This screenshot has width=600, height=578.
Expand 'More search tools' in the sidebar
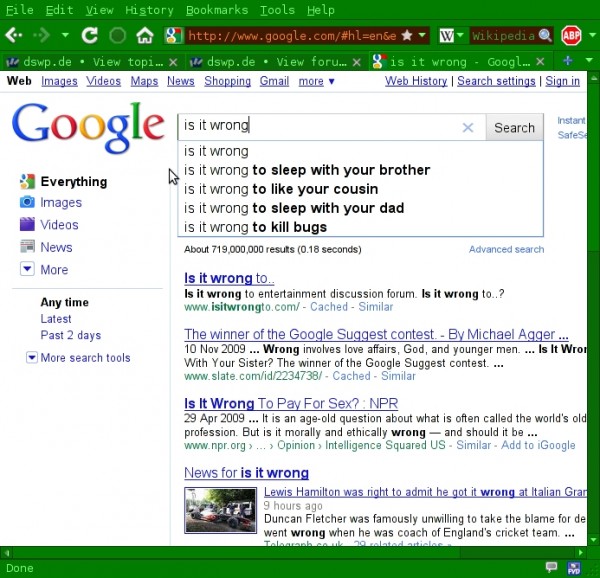tap(84, 358)
